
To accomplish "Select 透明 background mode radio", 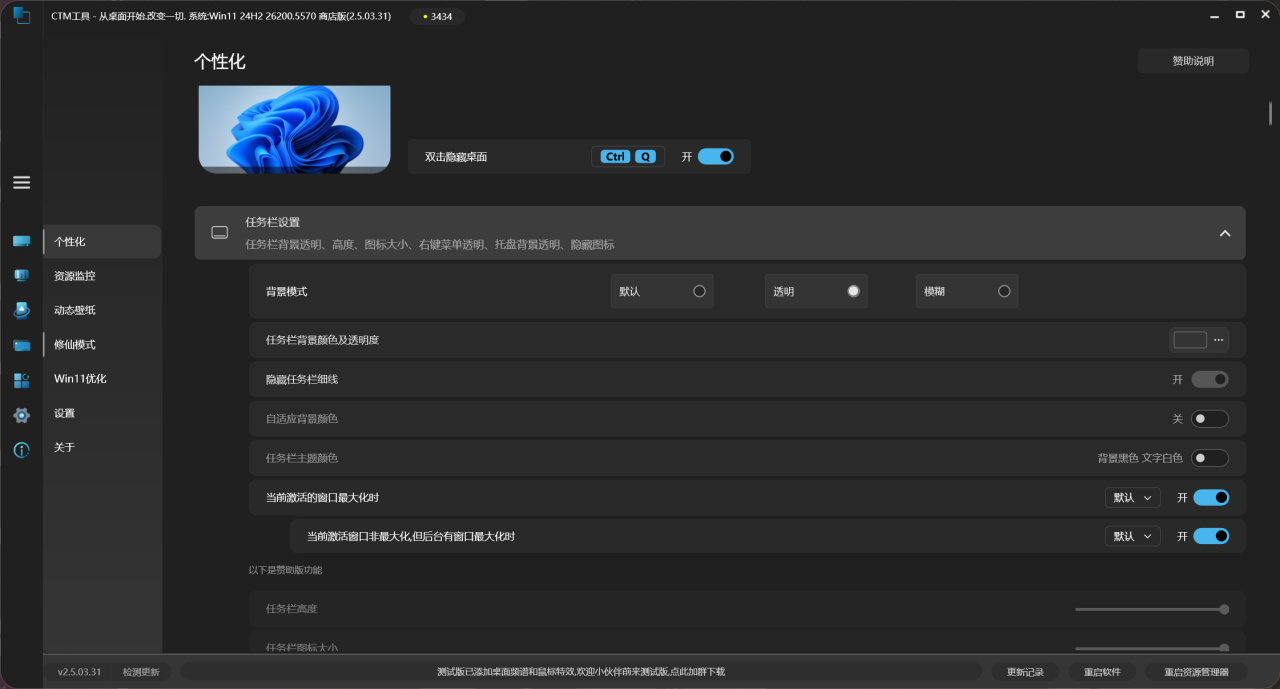I will click(x=853, y=291).
